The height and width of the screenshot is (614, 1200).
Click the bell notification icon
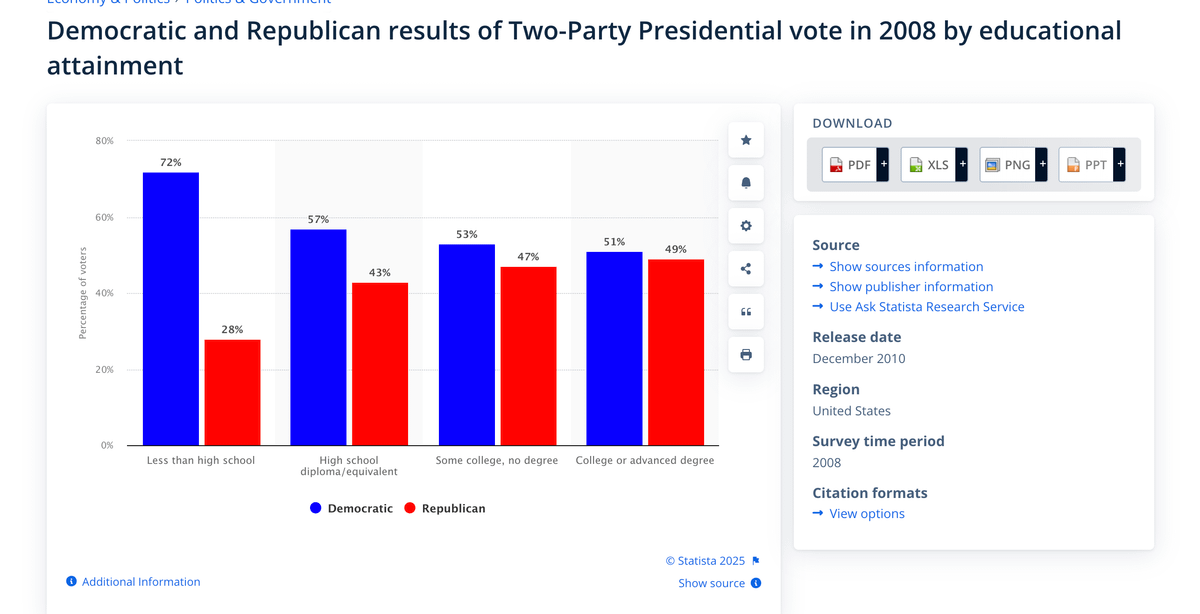[746, 183]
